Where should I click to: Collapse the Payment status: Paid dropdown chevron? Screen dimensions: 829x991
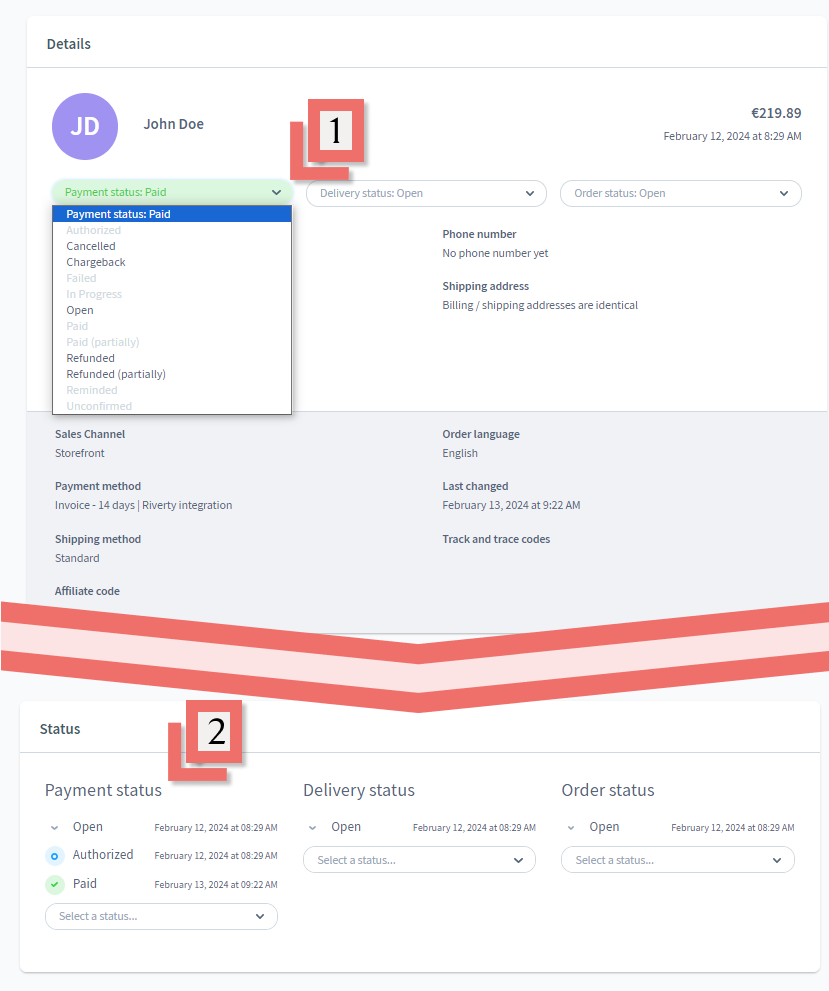coord(278,192)
